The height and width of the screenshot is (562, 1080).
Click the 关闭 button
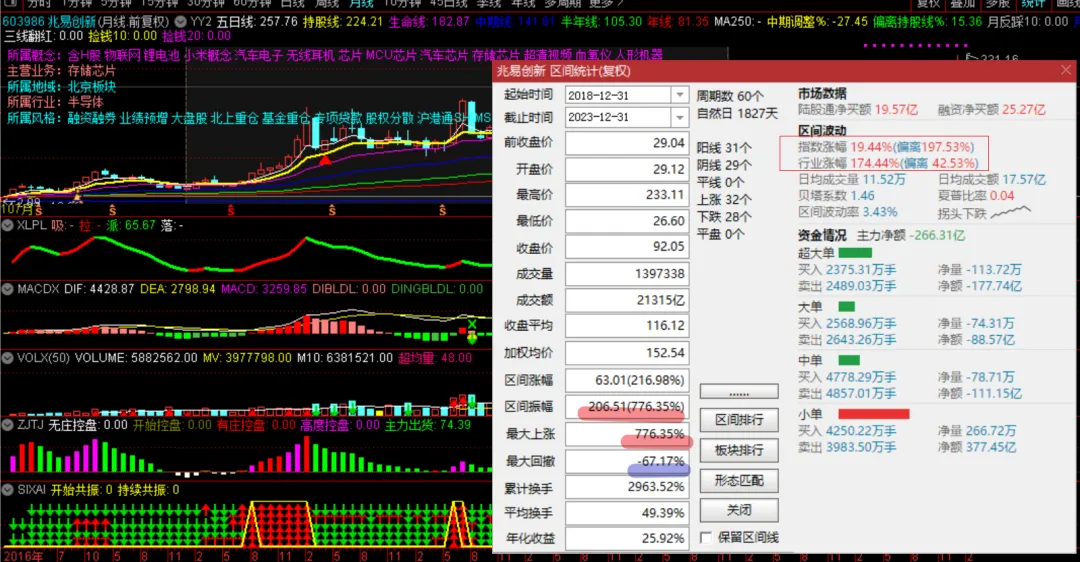[739, 510]
